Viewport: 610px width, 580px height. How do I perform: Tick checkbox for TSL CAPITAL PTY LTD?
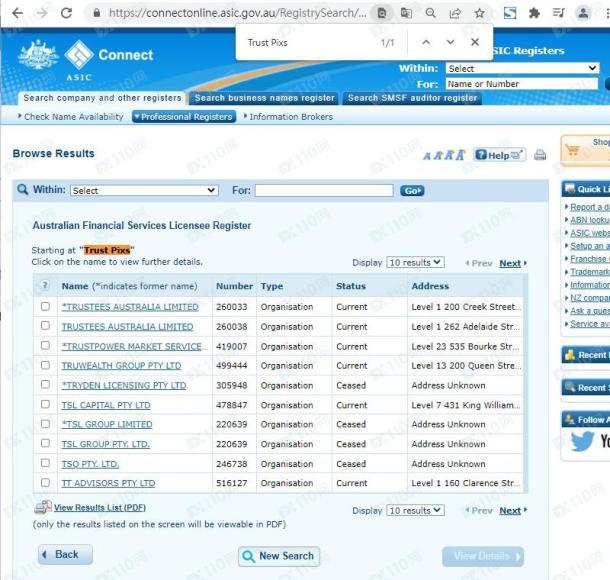(45, 405)
